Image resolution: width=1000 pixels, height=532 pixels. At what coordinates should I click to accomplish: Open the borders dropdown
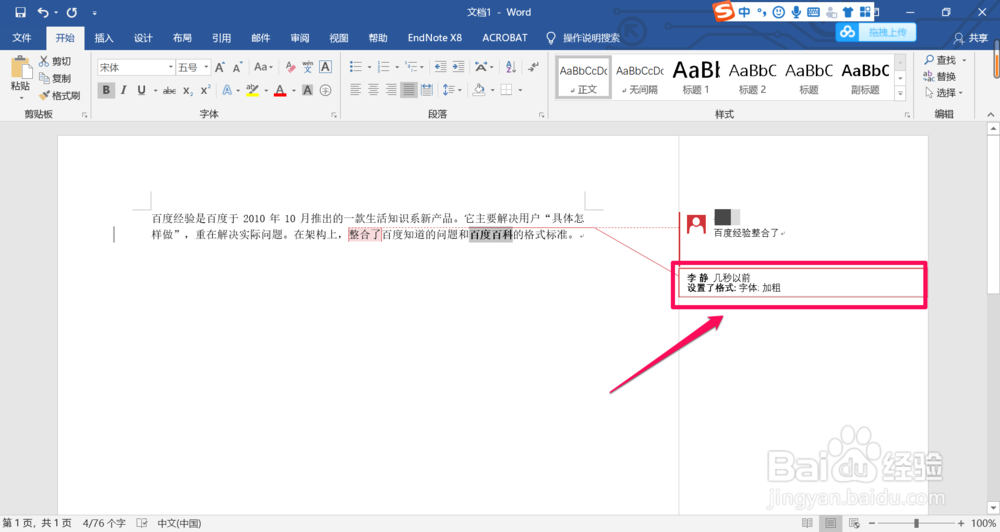(520, 91)
